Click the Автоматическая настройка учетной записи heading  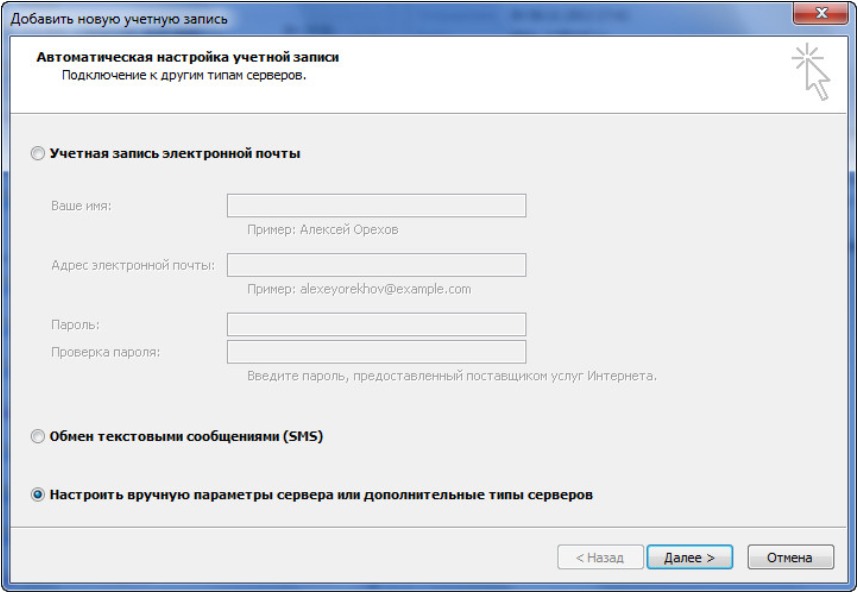pyautogui.click(x=188, y=57)
